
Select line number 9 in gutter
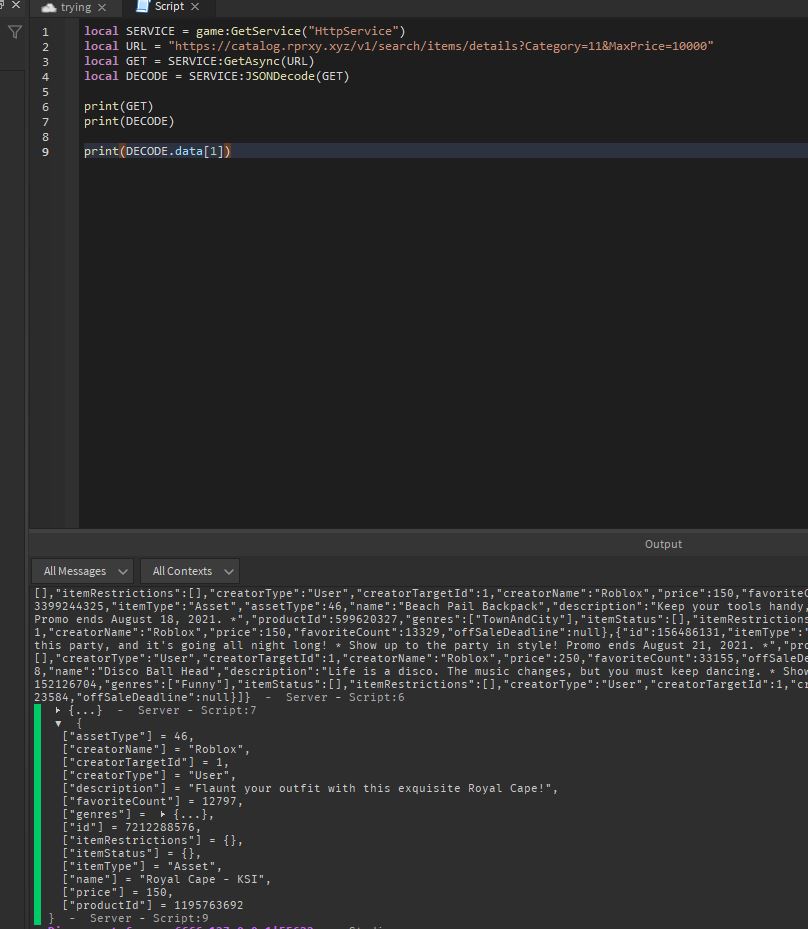(45, 152)
